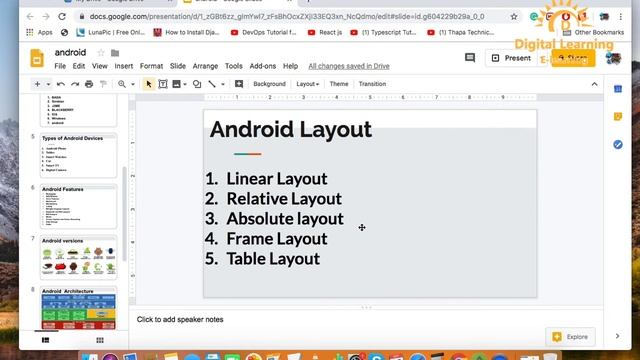Open the React js bookmark

click(x=325, y=32)
